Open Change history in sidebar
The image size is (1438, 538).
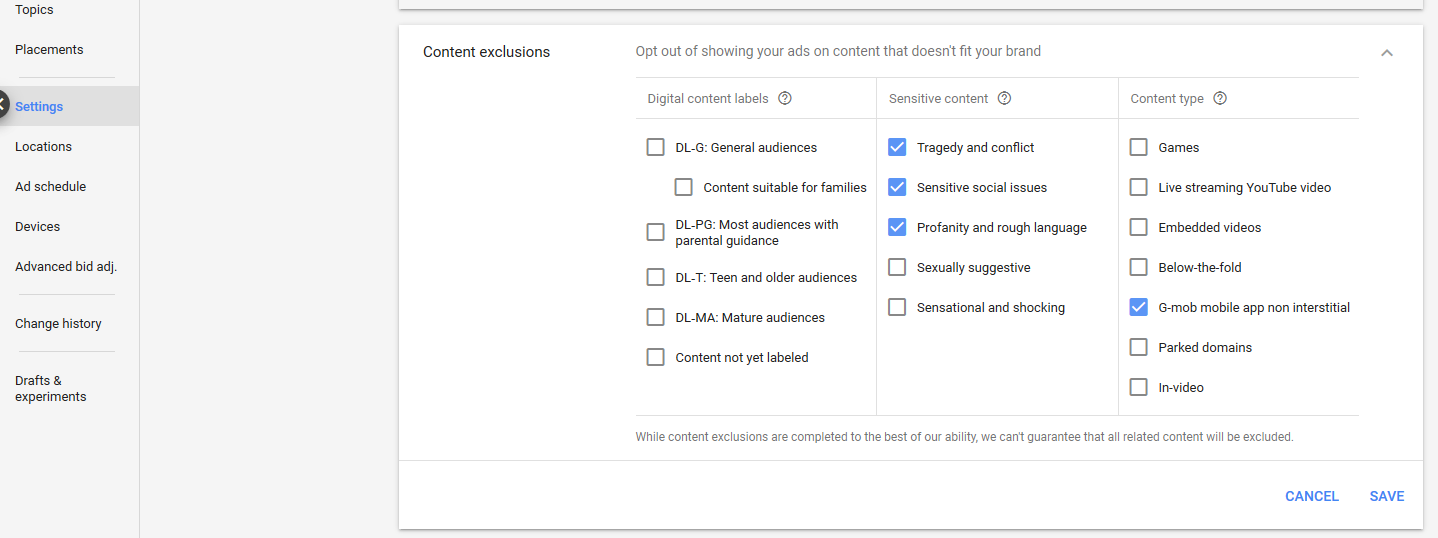[x=58, y=323]
